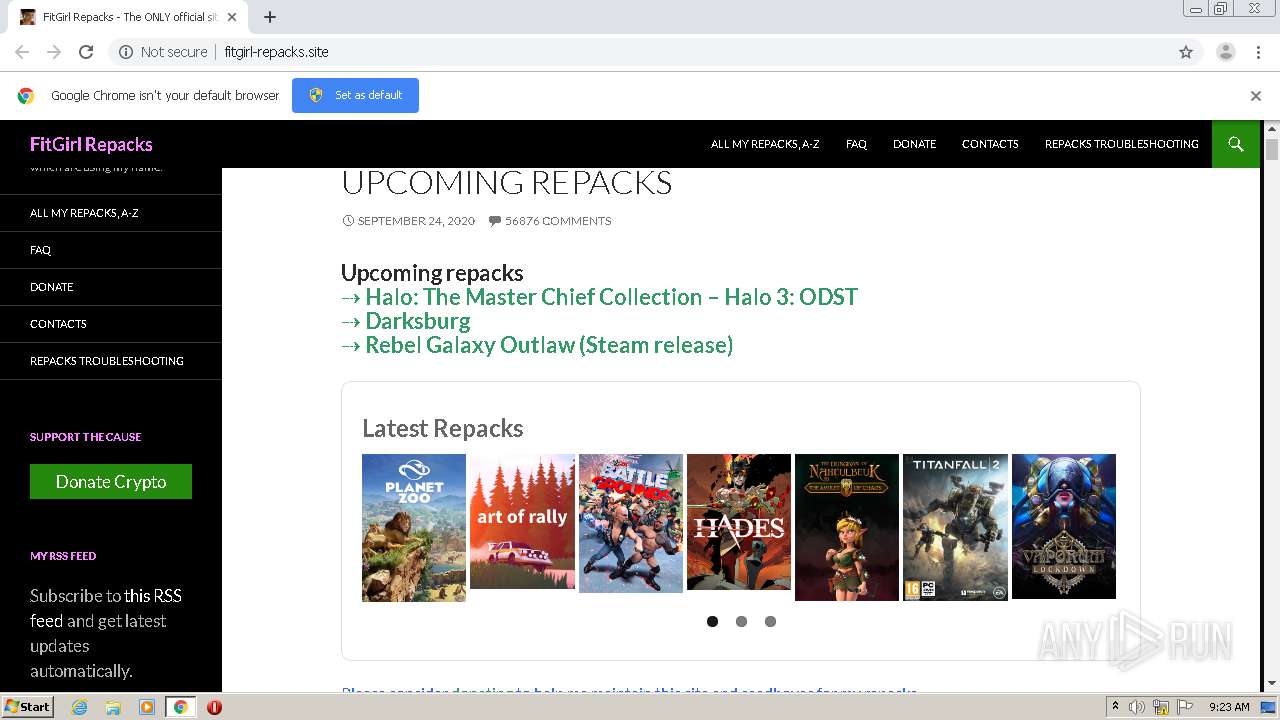The width and height of the screenshot is (1280, 720).
Task: Open the Windows Start button
Action: (x=27, y=707)
